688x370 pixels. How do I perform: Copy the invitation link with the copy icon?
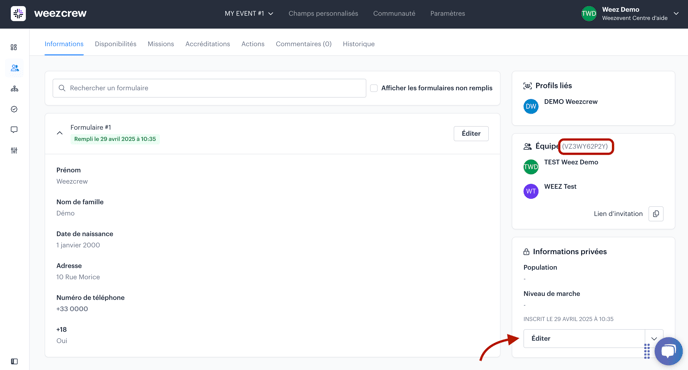[x=656, y=214]
